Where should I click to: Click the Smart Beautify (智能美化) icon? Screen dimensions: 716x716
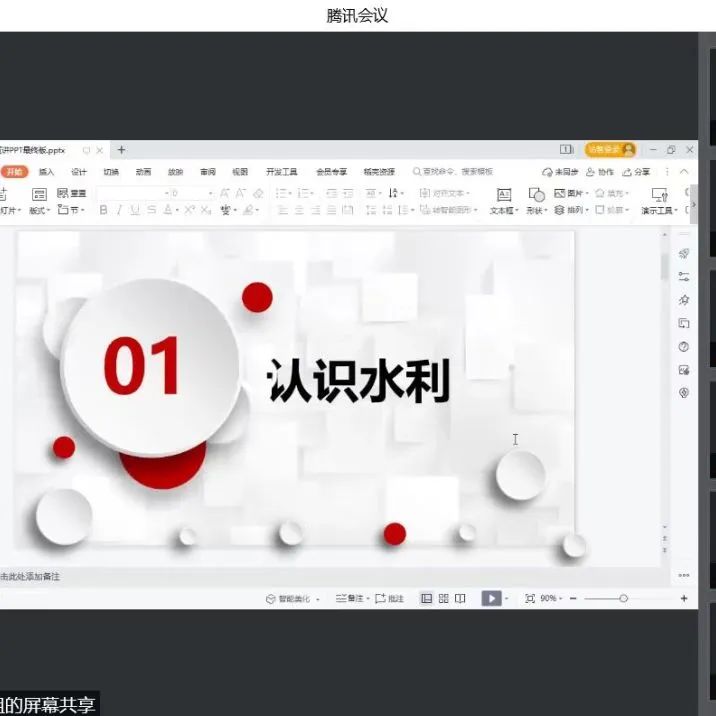pos(292,598)
